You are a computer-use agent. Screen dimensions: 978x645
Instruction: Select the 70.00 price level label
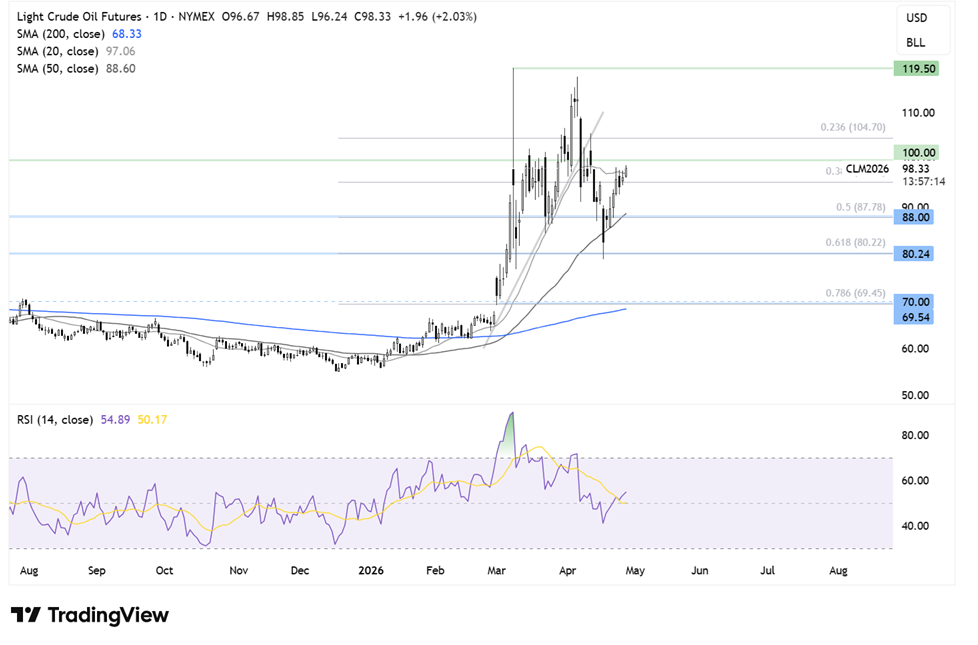pyautogui.click(x=913, y=301)
